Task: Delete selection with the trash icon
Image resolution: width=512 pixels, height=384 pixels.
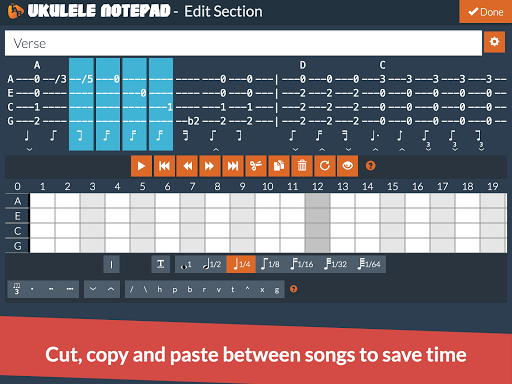Action: click(x=302, y=166)
